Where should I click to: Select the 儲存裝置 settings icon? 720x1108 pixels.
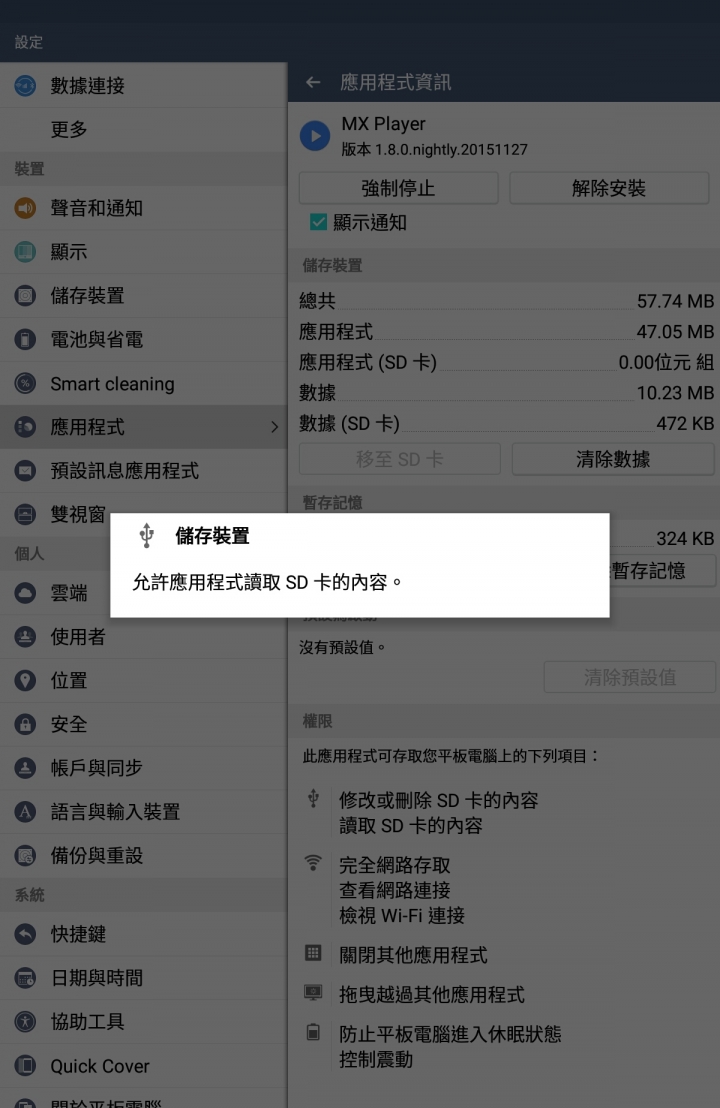coord(25,295)
